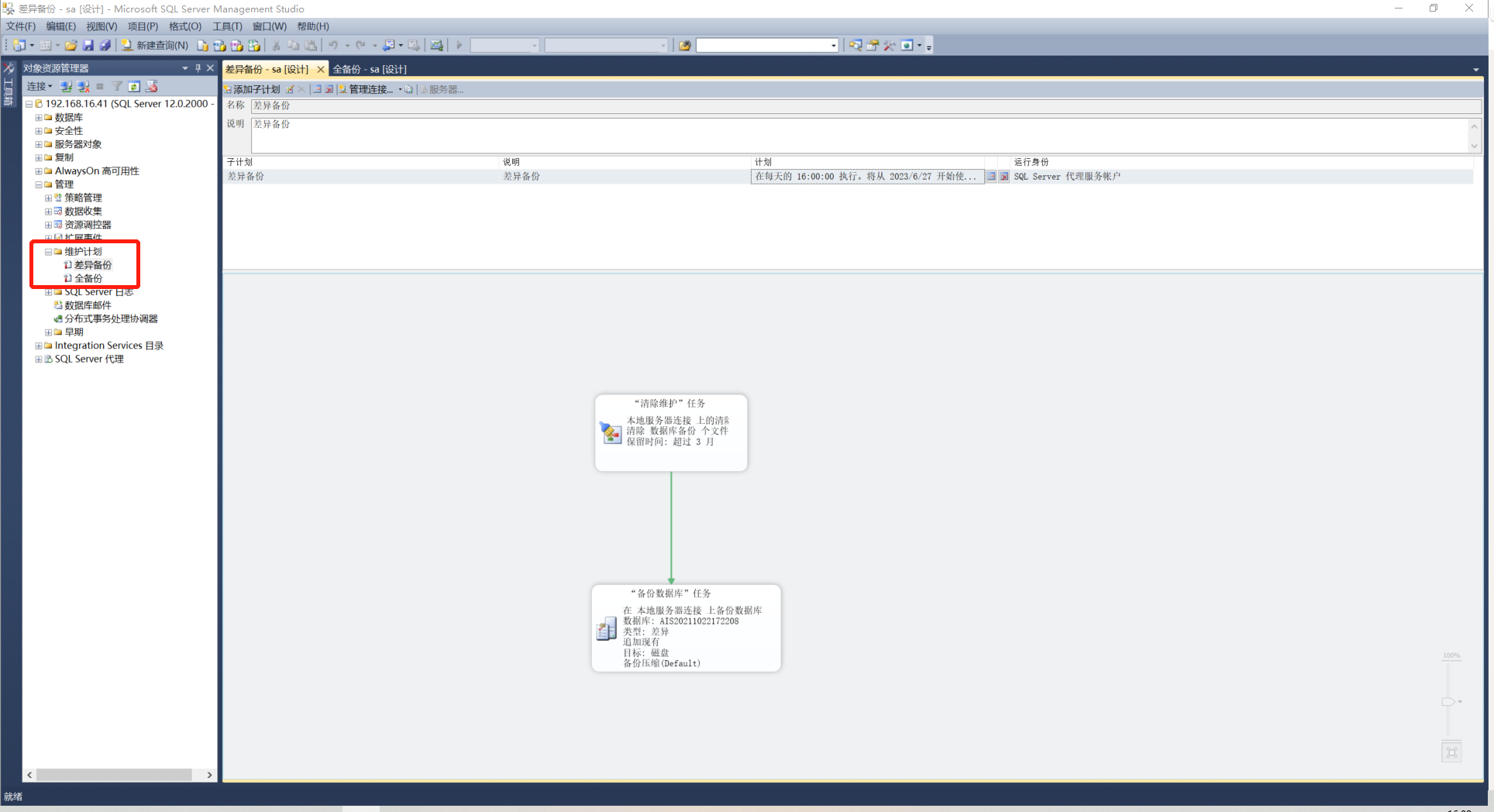Click the Cut scissors icon
Screen dimensions: 1494x812
276,46
